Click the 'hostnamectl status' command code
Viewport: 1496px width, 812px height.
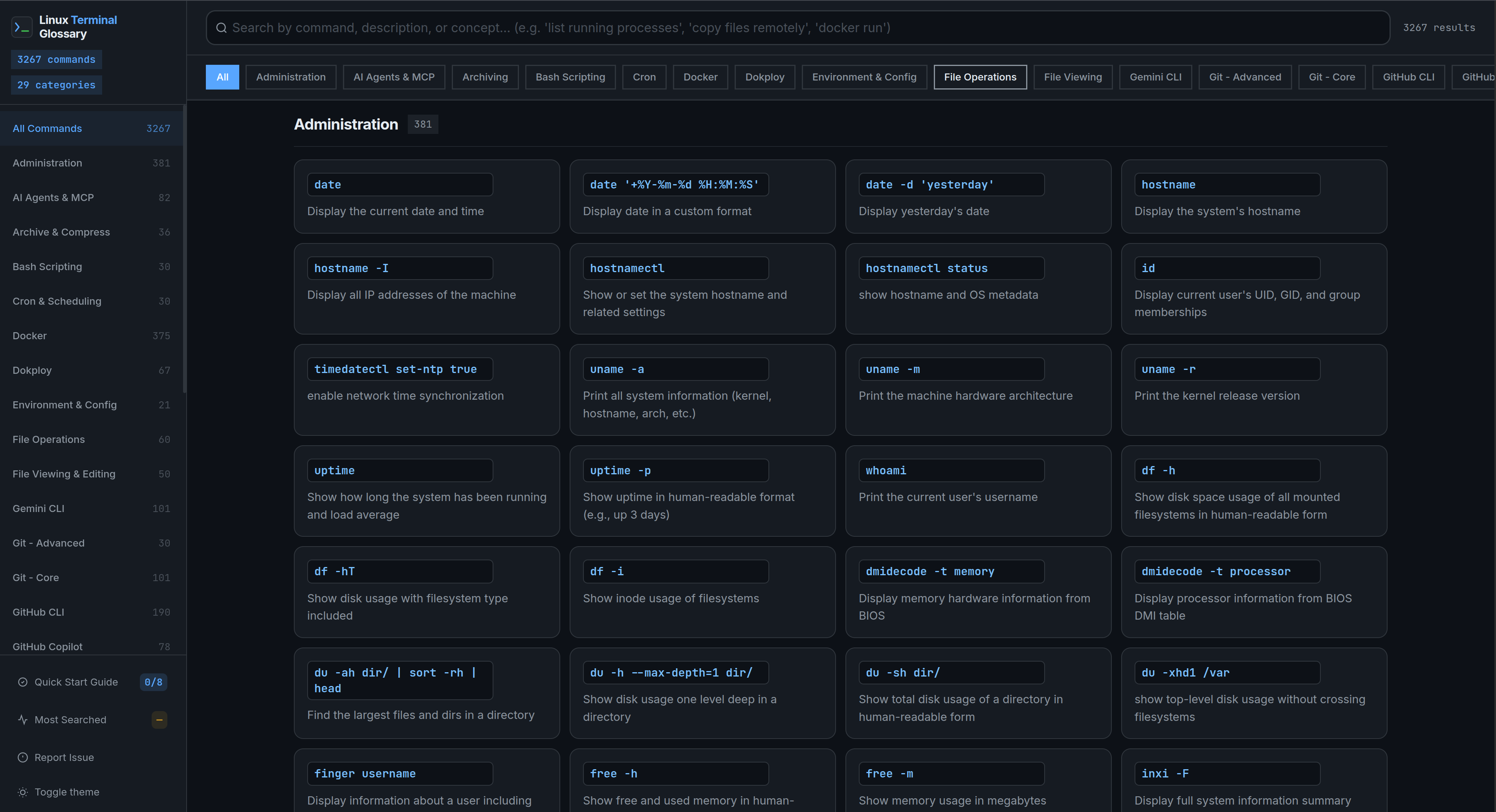(x=951, y=268)
